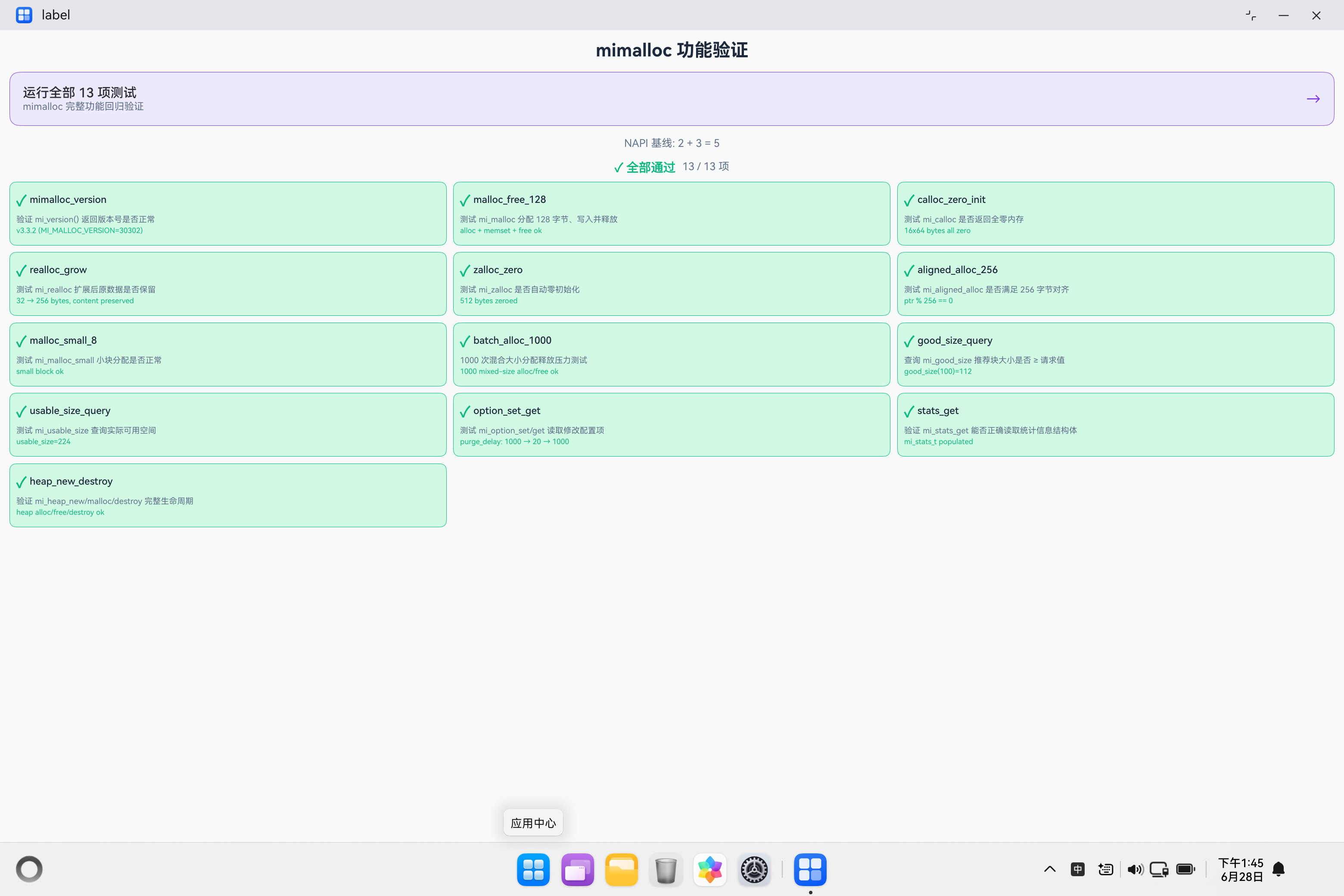
Task: Select 'purge_delay: 1000 → 20 → 1000' text
Action: point(514,442)
